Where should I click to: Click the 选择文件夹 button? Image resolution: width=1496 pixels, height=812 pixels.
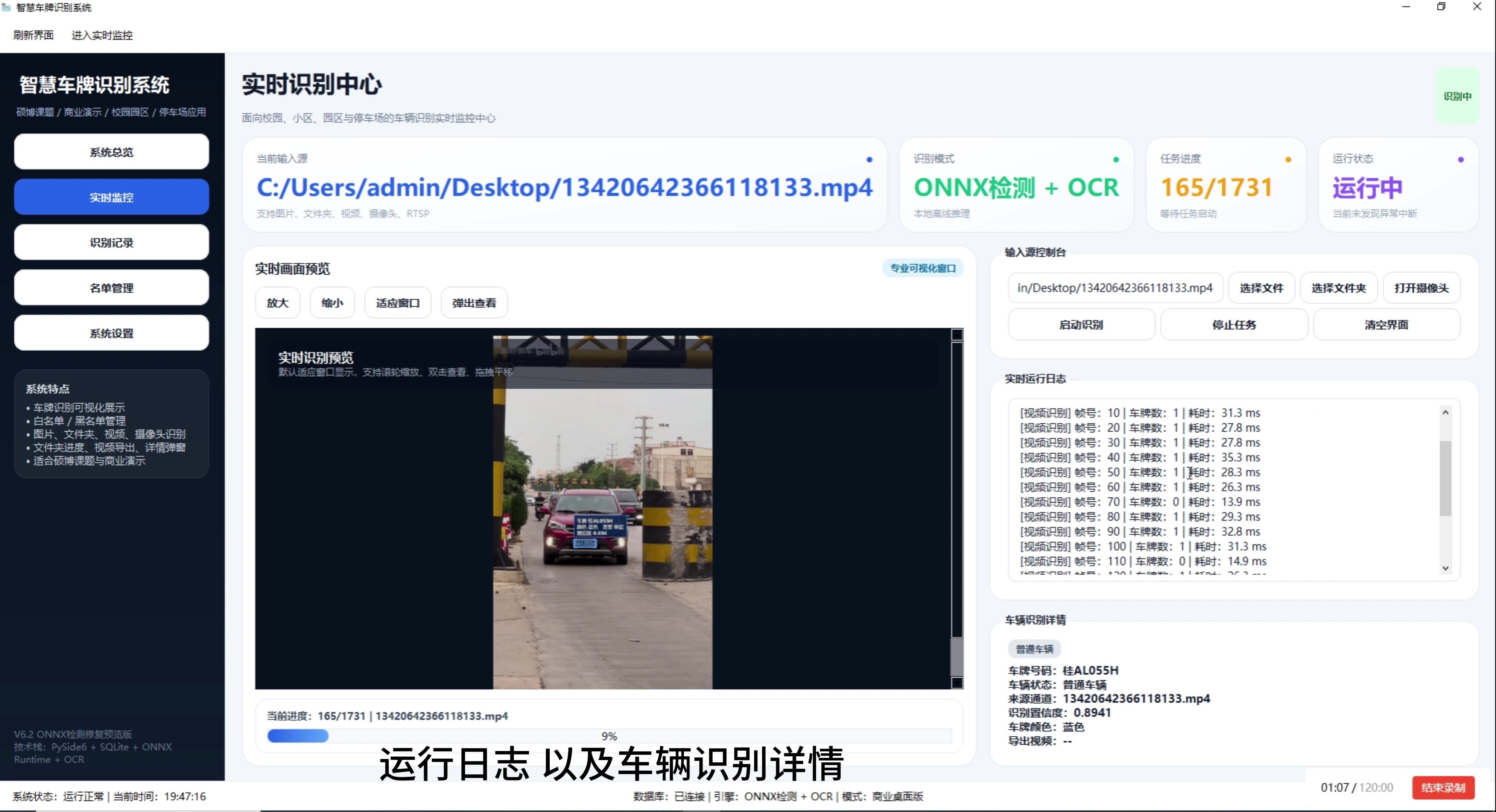pyautogui.click(x=1339, y=288)
